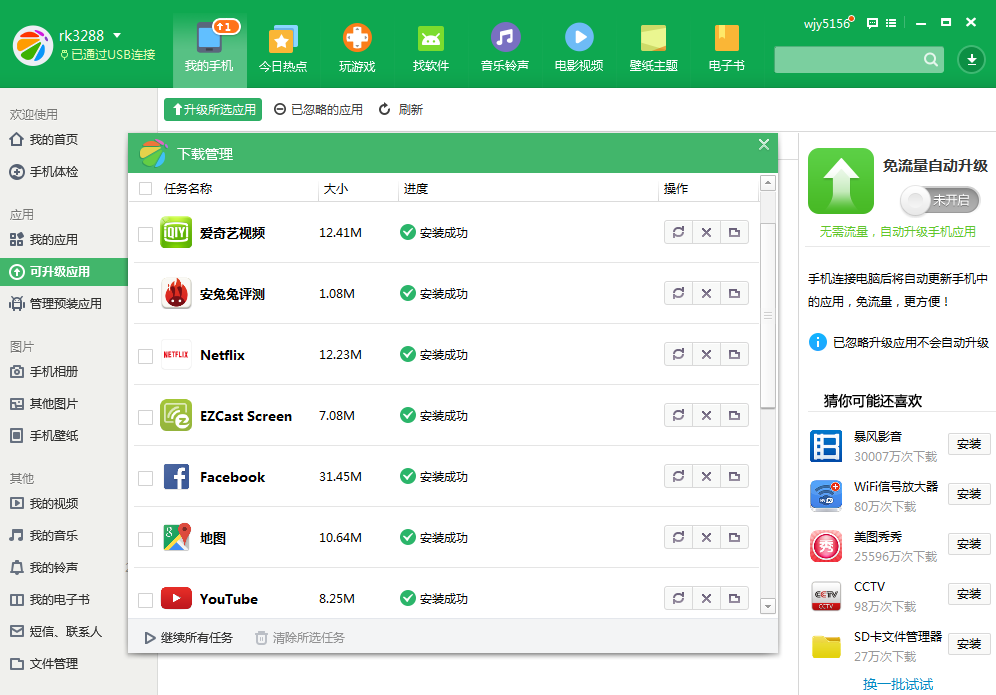Open 我的视频 in sidebar
The image size is (996, 695).
[x=44, y=503]
